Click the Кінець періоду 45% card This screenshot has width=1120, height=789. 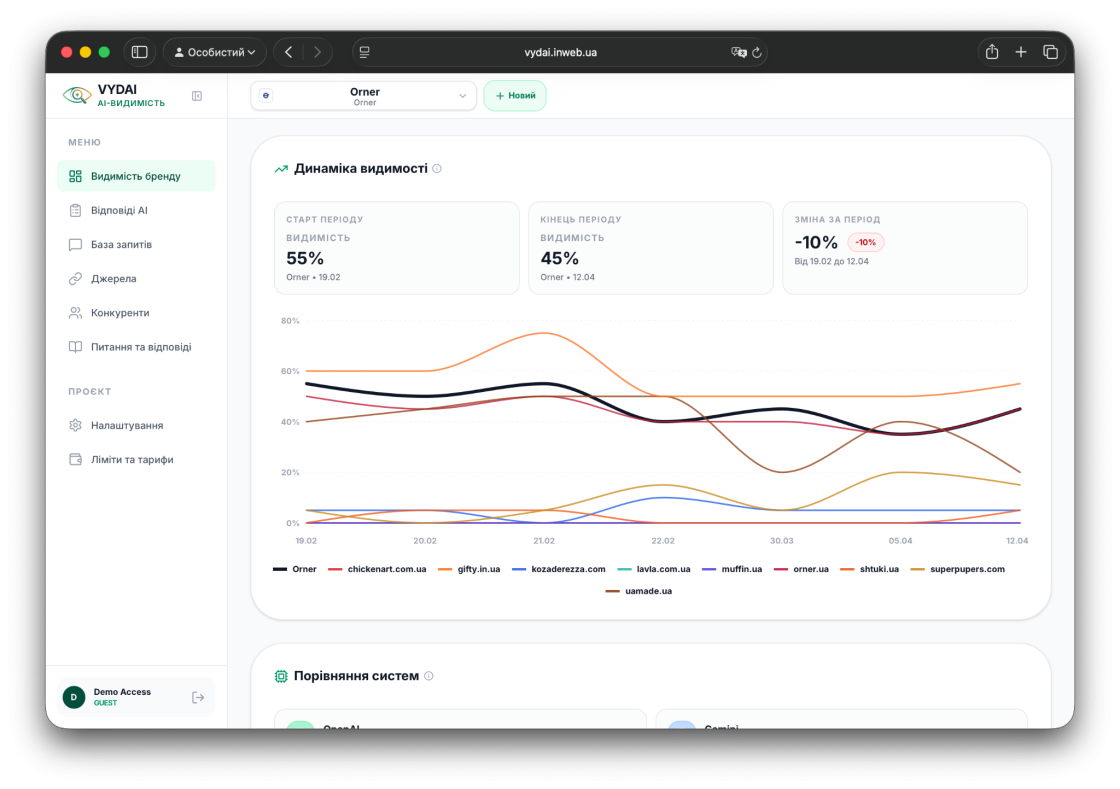[x=651, y=248]
